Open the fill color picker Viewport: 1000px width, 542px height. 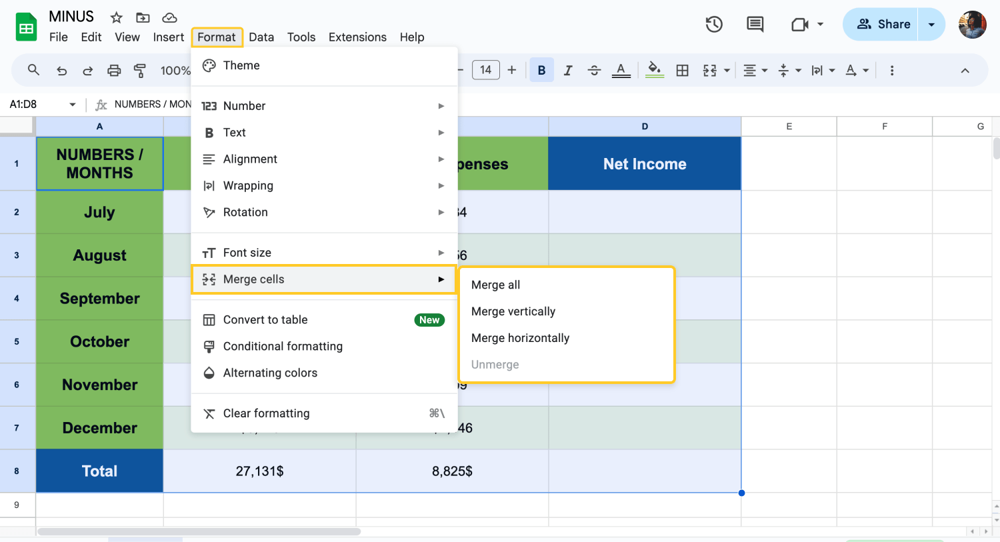pos(654,71)
